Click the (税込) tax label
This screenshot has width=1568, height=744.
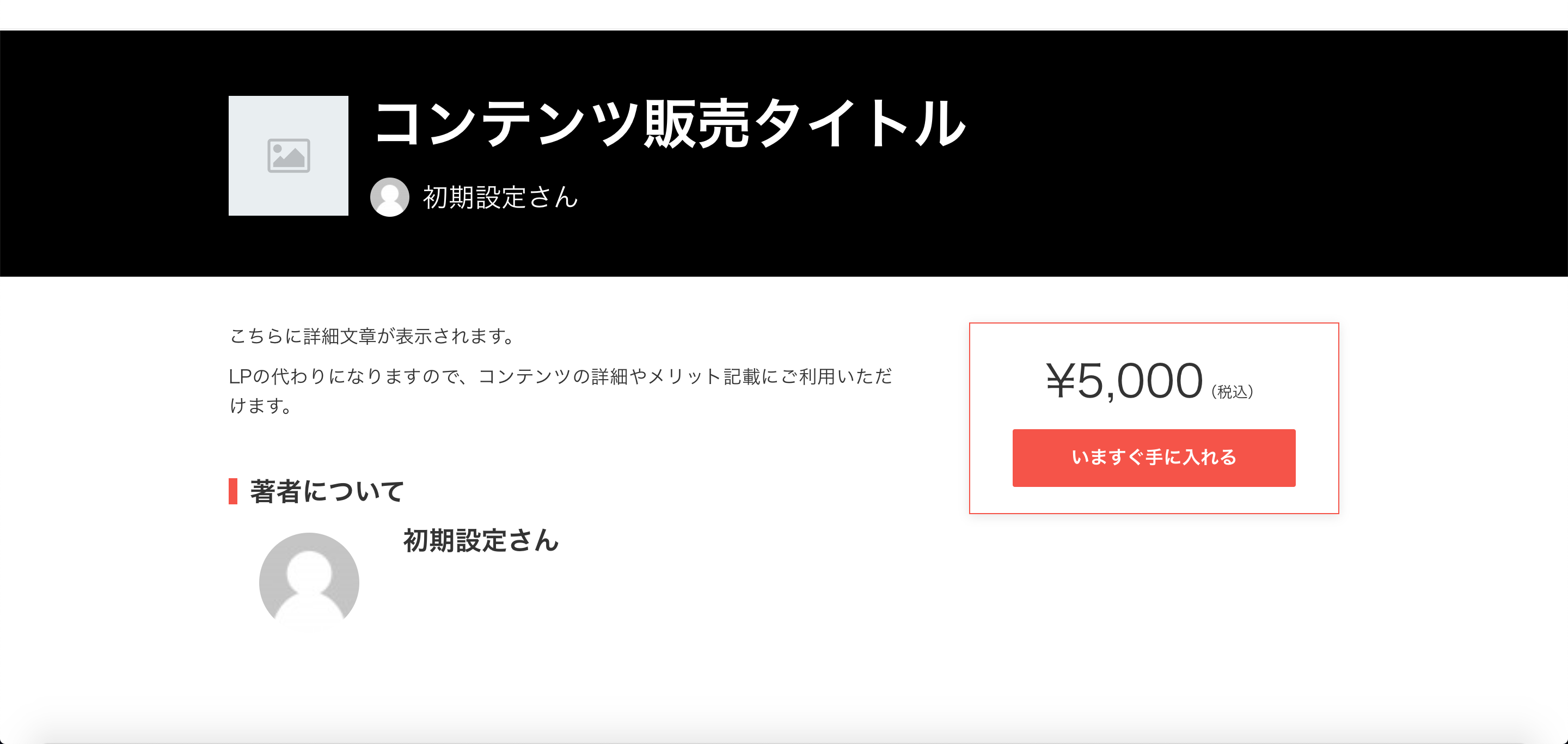click(1232, 392)
